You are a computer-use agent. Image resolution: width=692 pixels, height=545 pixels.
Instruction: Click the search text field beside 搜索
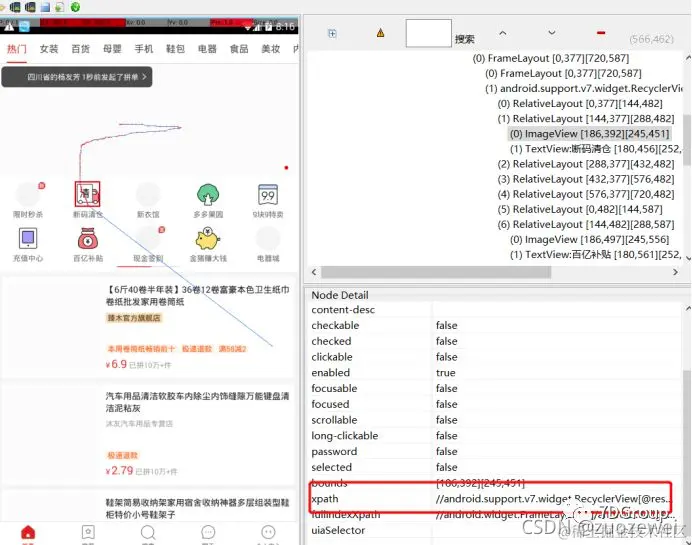(x=429, y=33)
